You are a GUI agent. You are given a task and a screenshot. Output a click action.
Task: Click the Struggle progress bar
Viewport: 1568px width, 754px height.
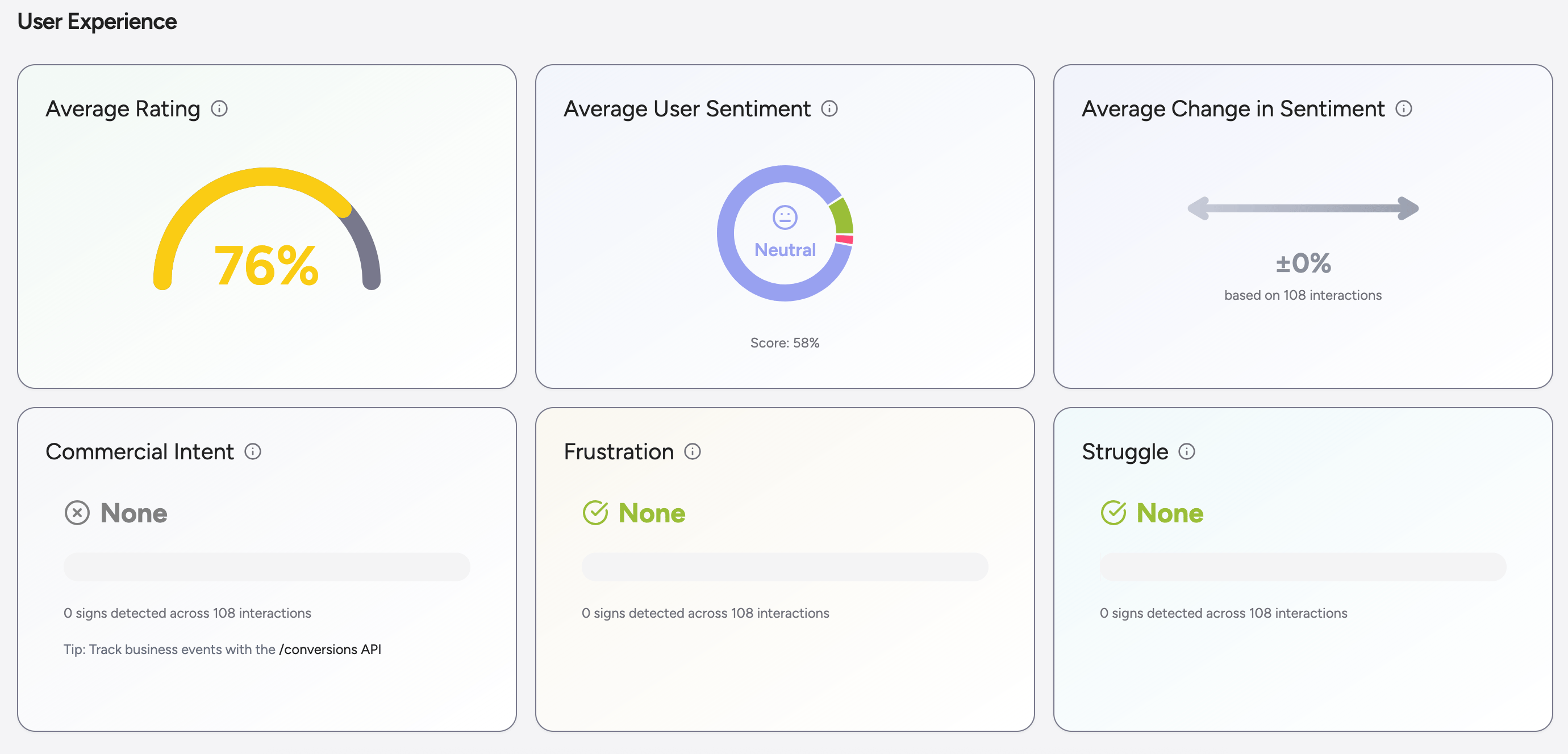click(x=1303, y=567)
